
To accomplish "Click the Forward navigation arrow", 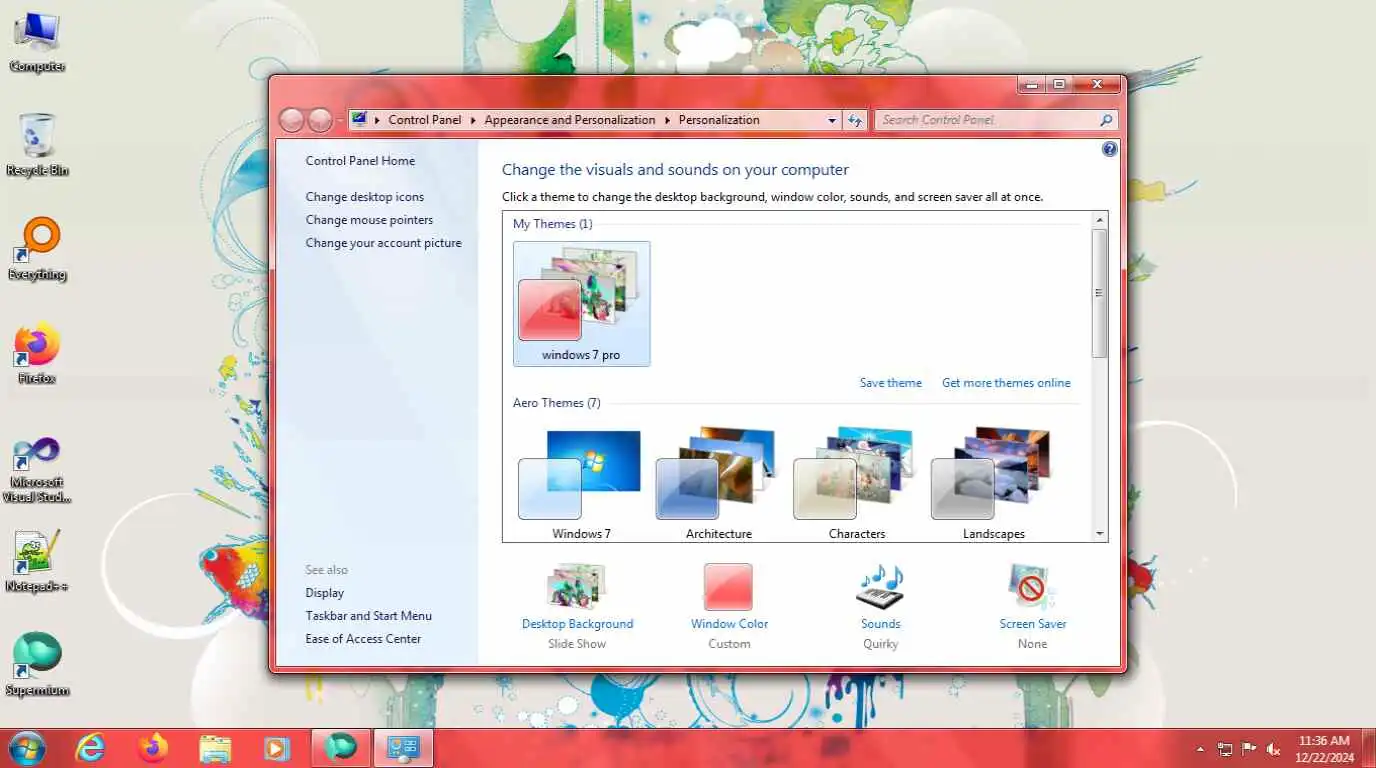I will click(x=319, y=120).
